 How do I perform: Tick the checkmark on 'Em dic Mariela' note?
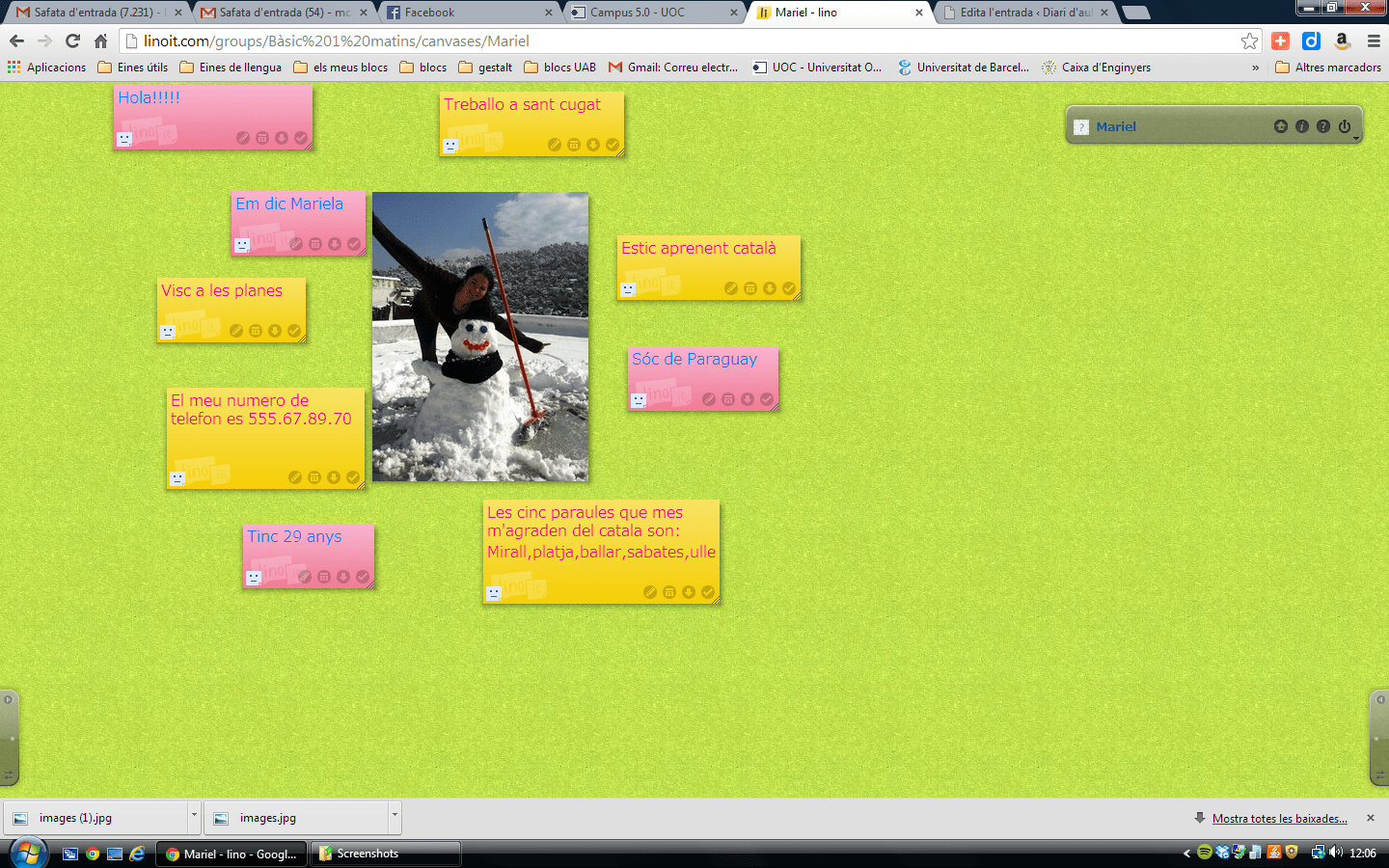coord(354,244)
